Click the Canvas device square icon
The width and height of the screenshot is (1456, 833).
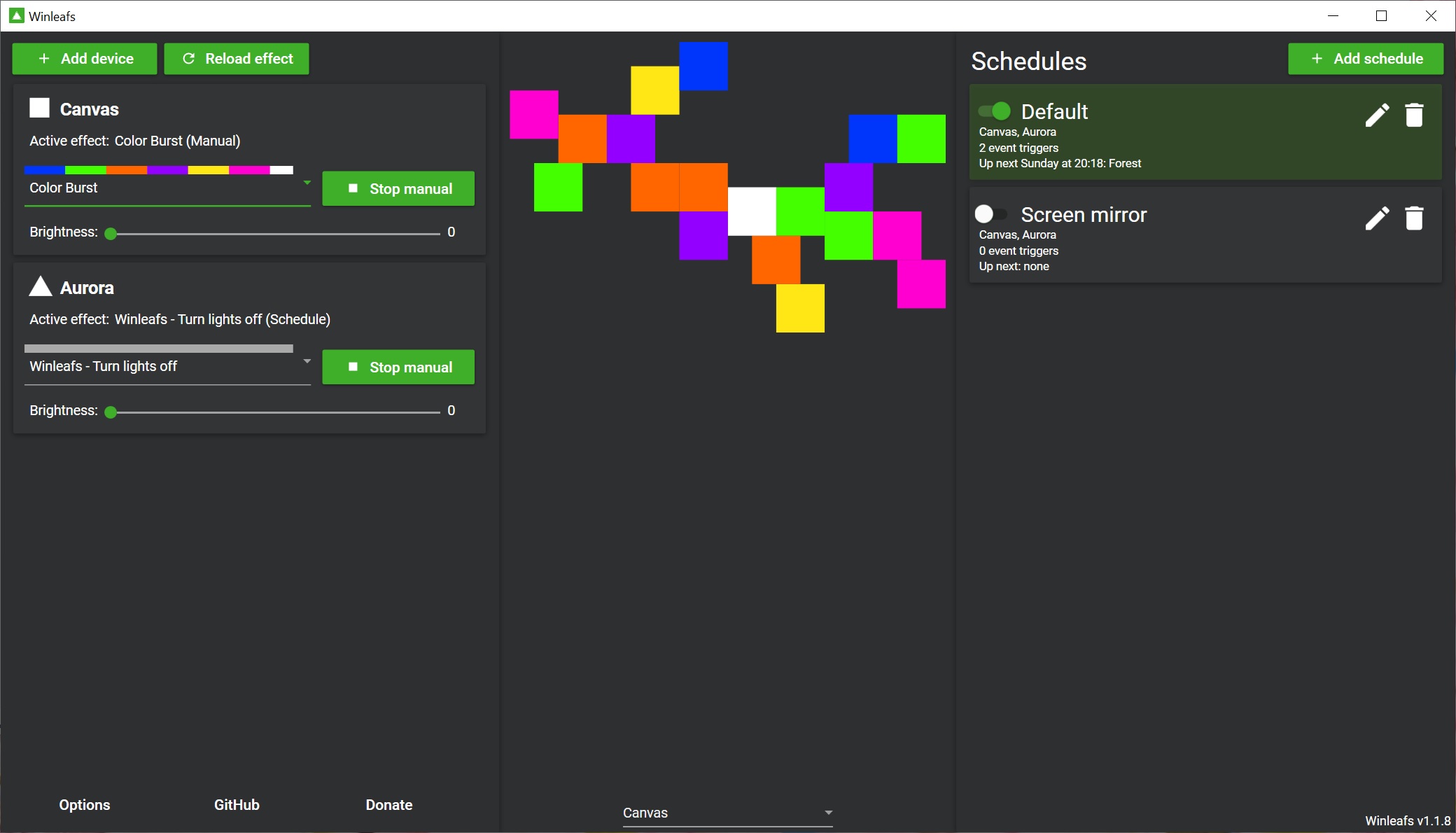(40, 108)
